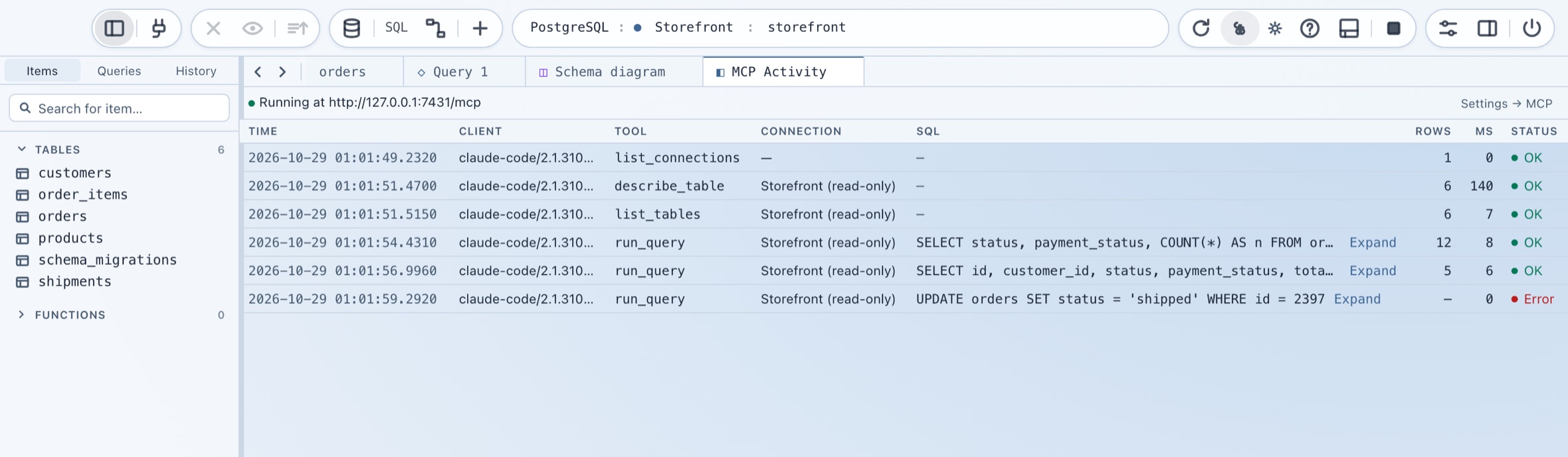Click the schema structure diagram icon
Screen dimensions: 1568x457
[x=435, y=28]
